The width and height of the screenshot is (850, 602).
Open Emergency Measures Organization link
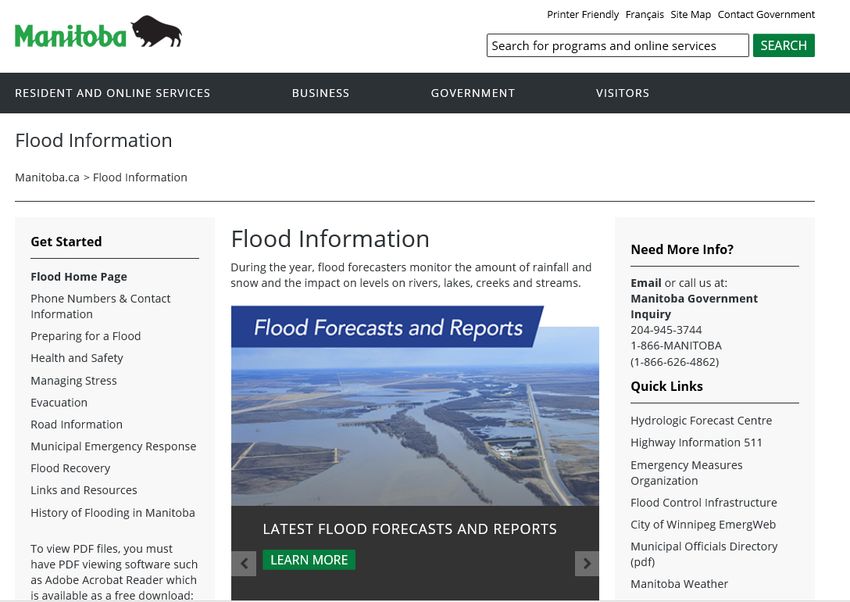click(x=686, y=472)
